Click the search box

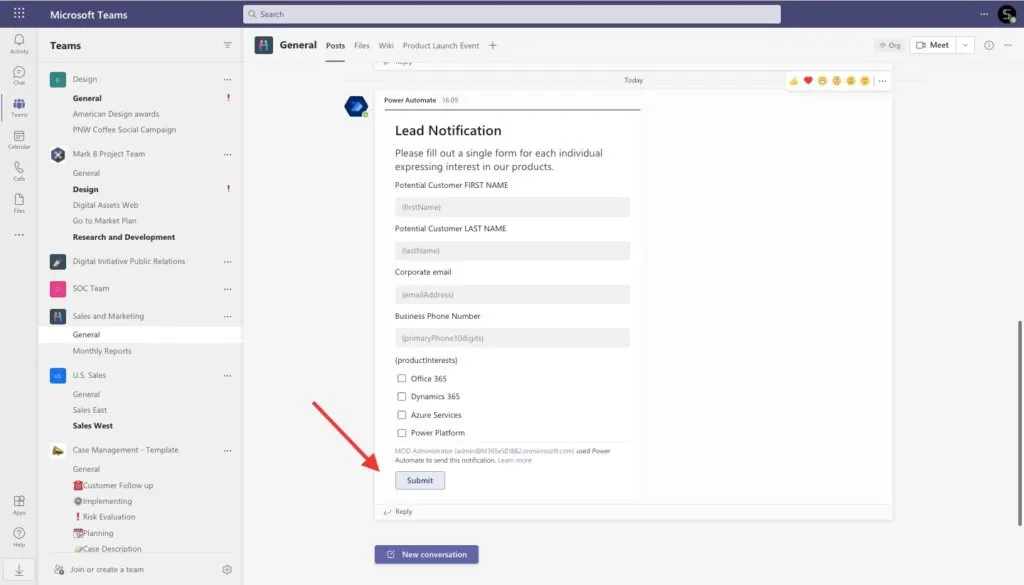click(x=511, y=14)
